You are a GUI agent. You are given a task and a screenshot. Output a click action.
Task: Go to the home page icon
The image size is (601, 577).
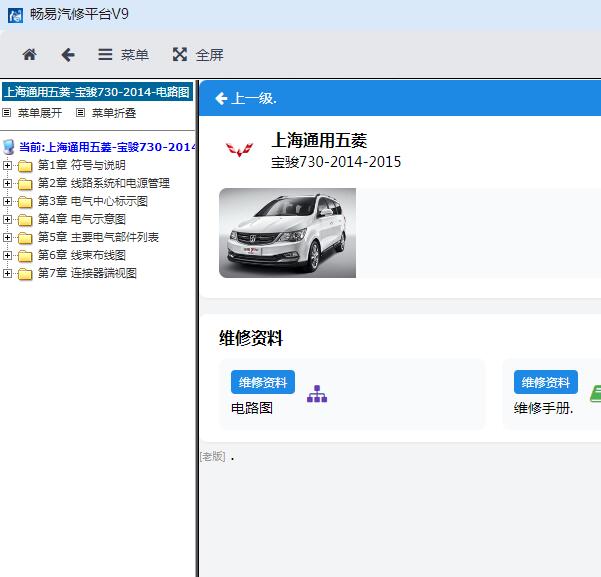(x=30, y=54)
